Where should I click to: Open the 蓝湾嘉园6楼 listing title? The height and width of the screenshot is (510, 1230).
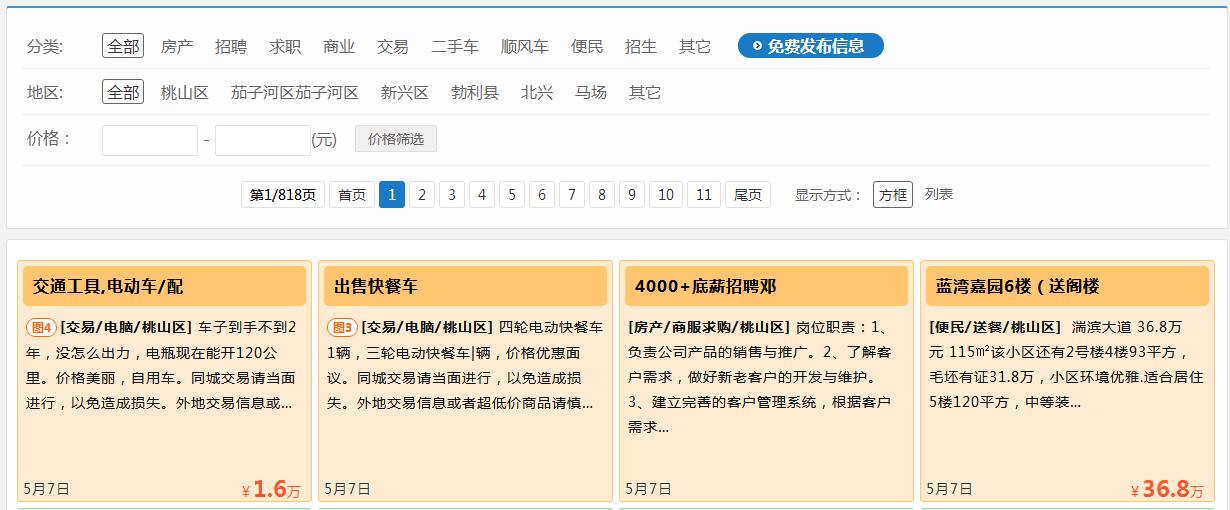[x=1017, y=286]
